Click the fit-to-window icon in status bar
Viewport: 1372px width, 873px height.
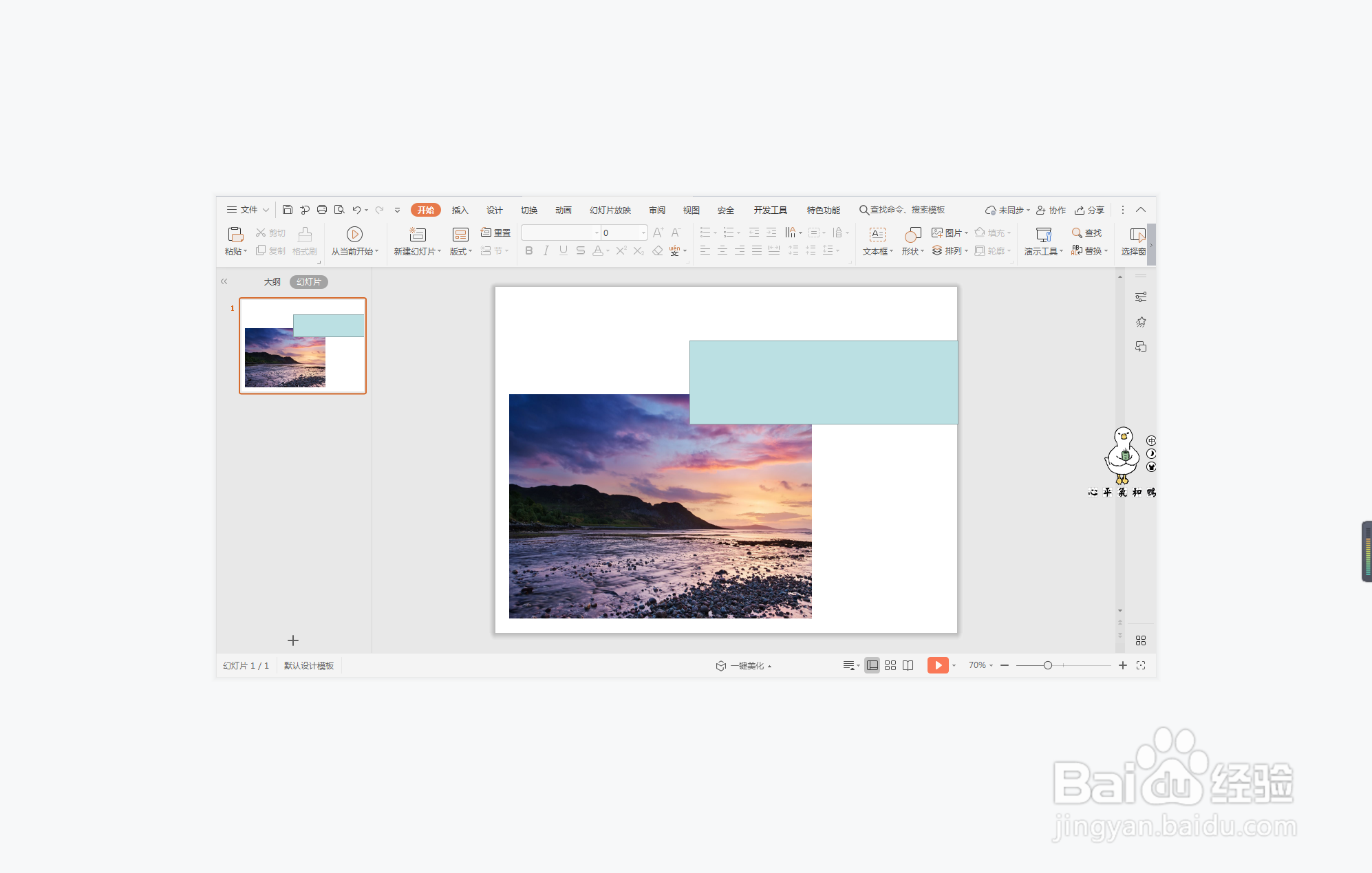[x=1141, y=665]
